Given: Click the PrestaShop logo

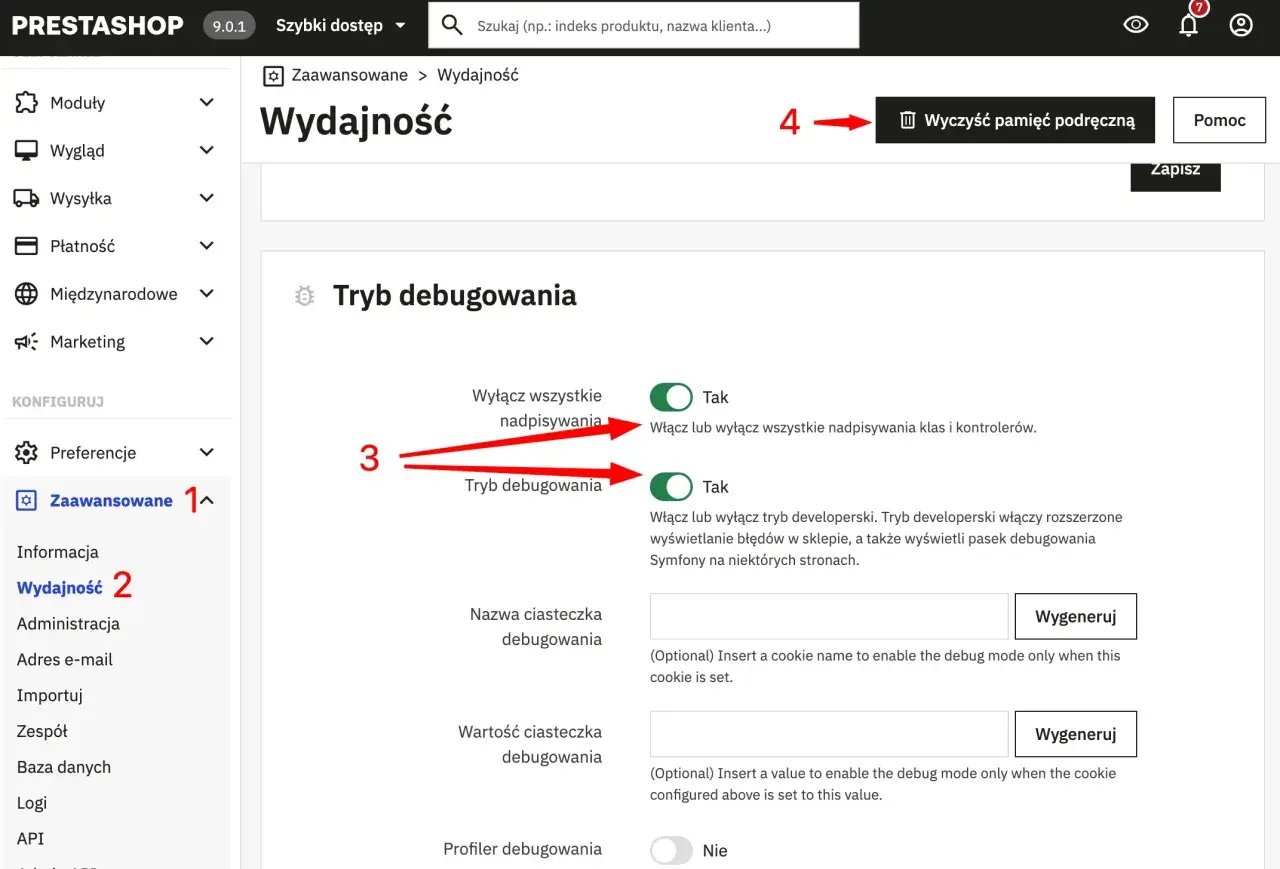Looking at the screenshot, I should tap(97, 25).
